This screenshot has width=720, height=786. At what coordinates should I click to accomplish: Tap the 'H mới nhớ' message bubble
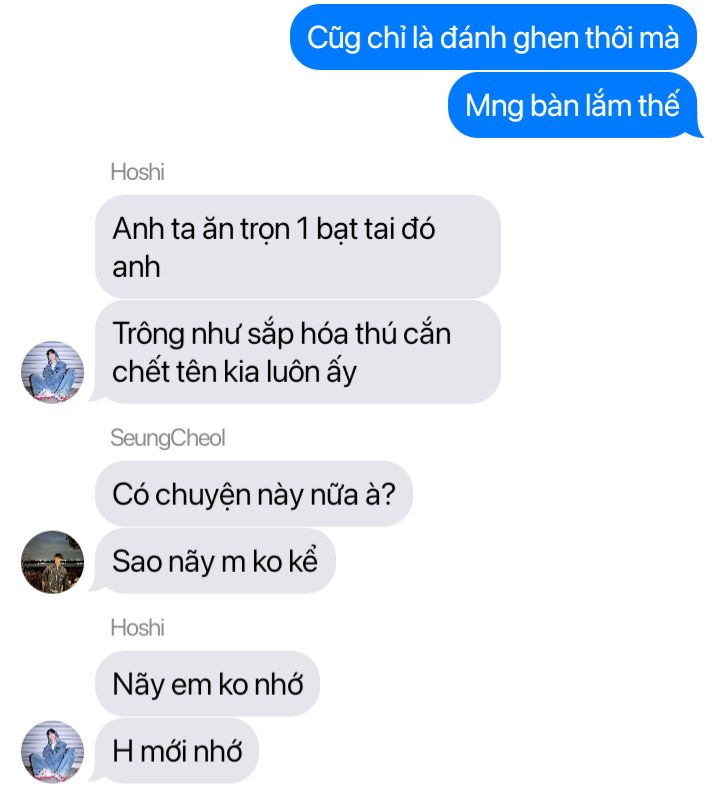point(174,750)
